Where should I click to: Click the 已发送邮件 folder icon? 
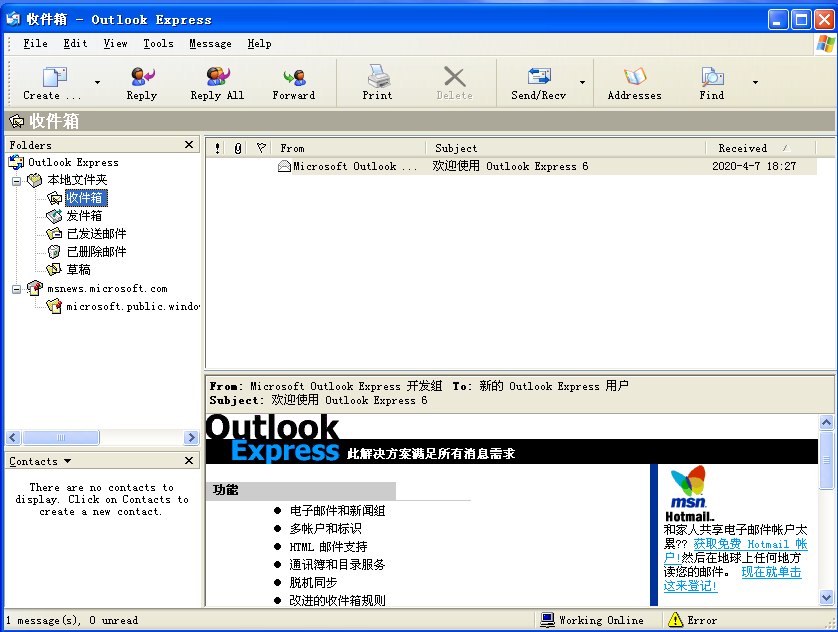click(x=54, y=233)
